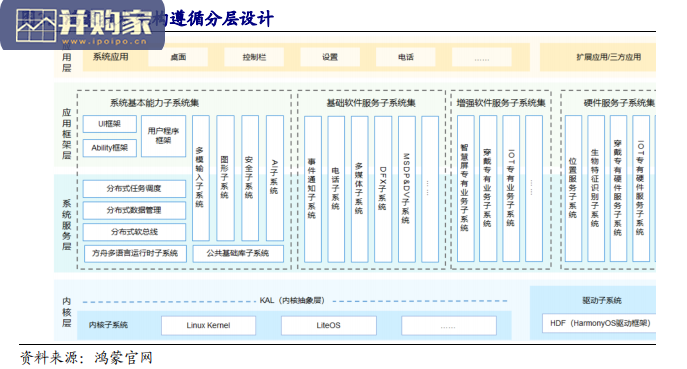
Task: Select the LiteOS box
Action: tap(329, 326)
